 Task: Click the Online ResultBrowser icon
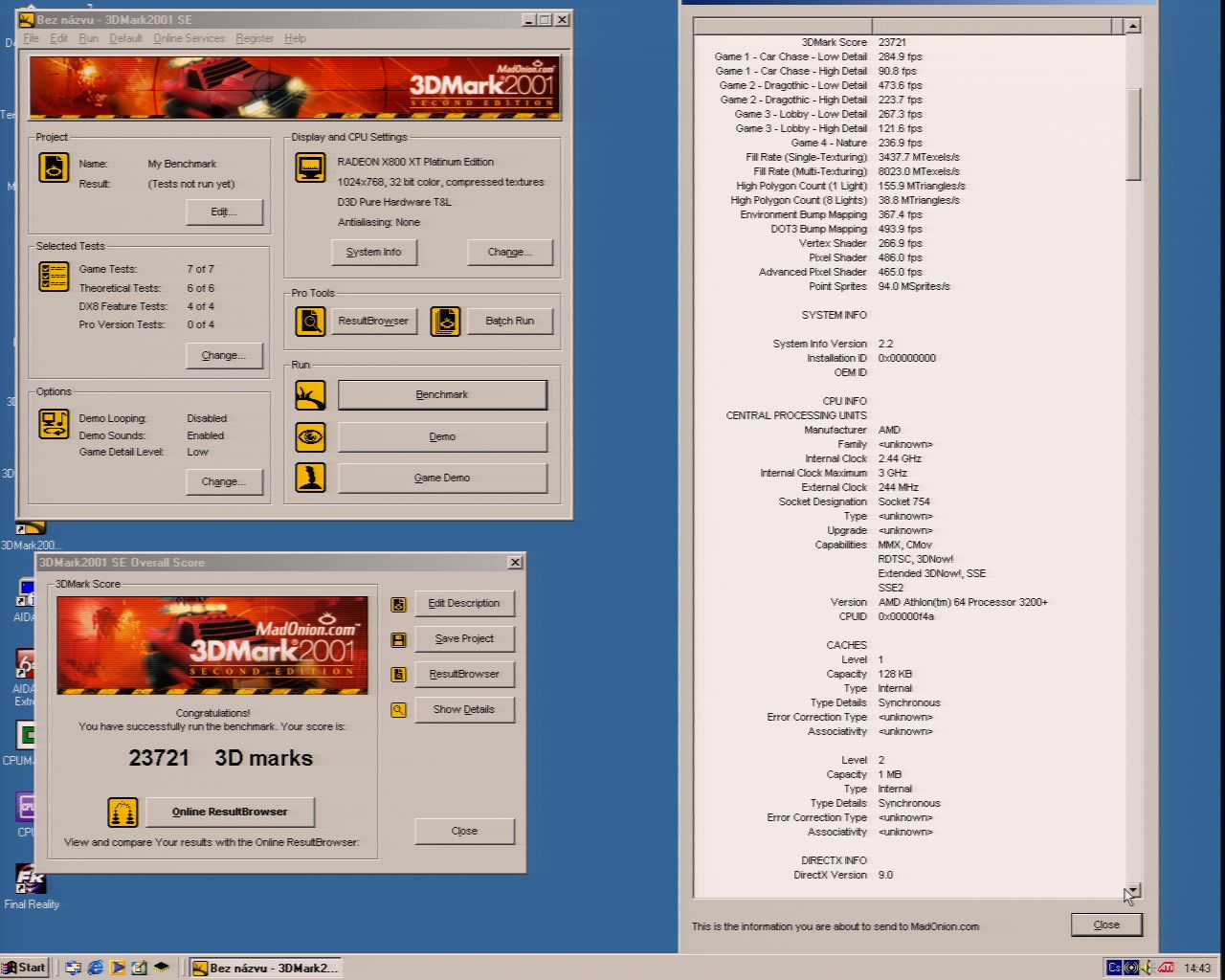click(x=122, y=813)
